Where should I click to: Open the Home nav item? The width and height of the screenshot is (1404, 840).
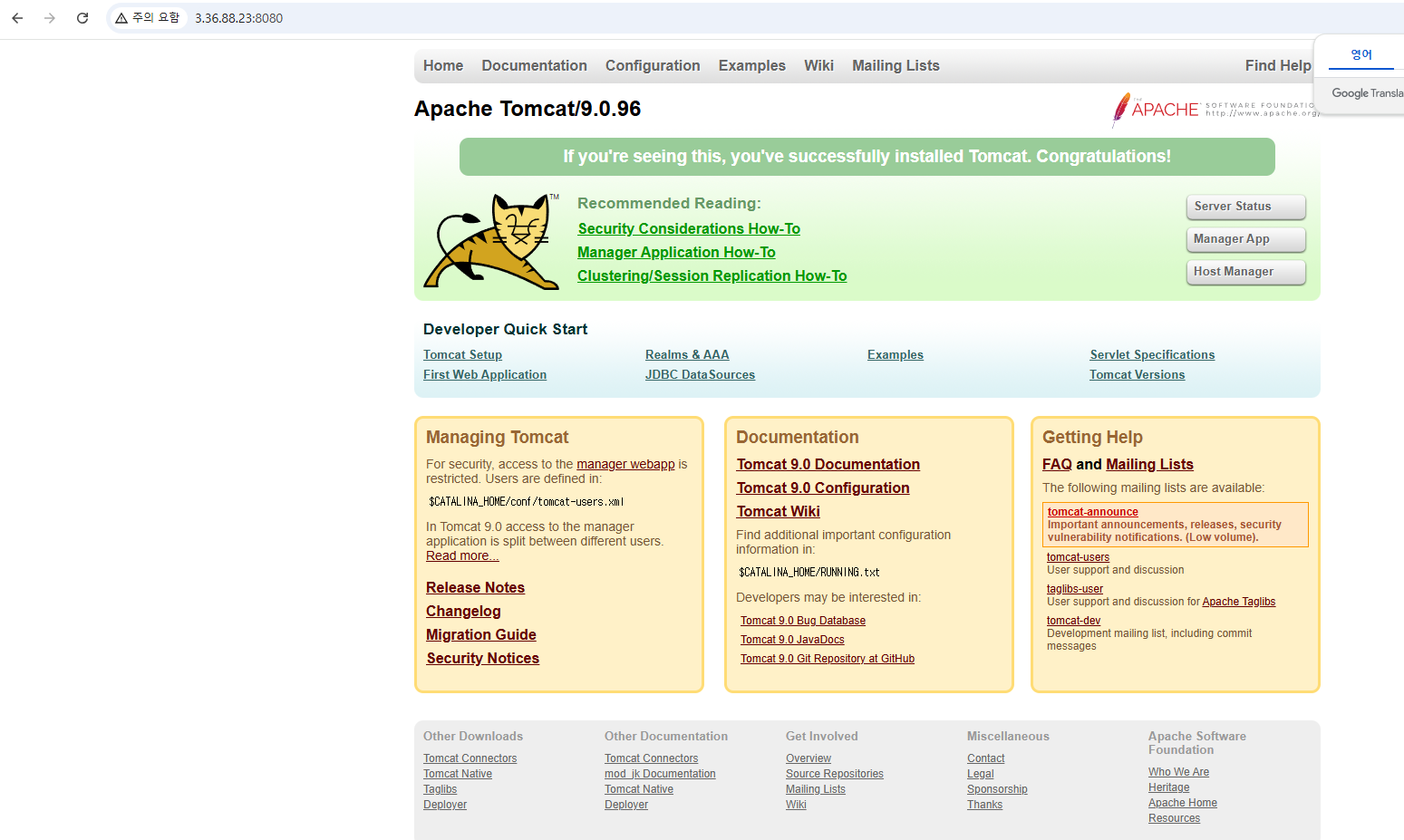443,65
